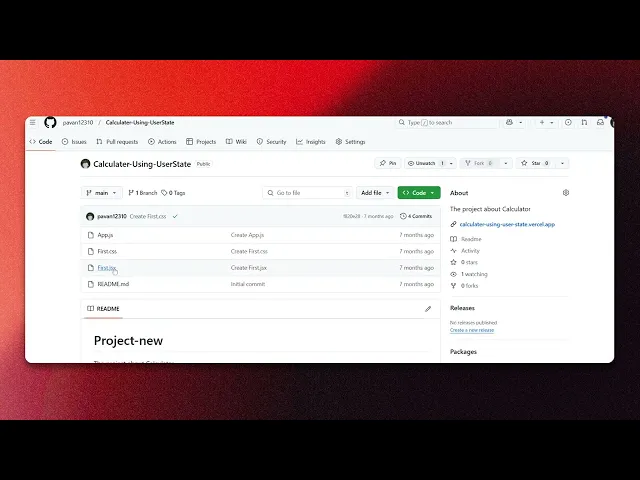Click the Go to file search field
This screenshot has height=480, width=640.
[x=307, y=193]
